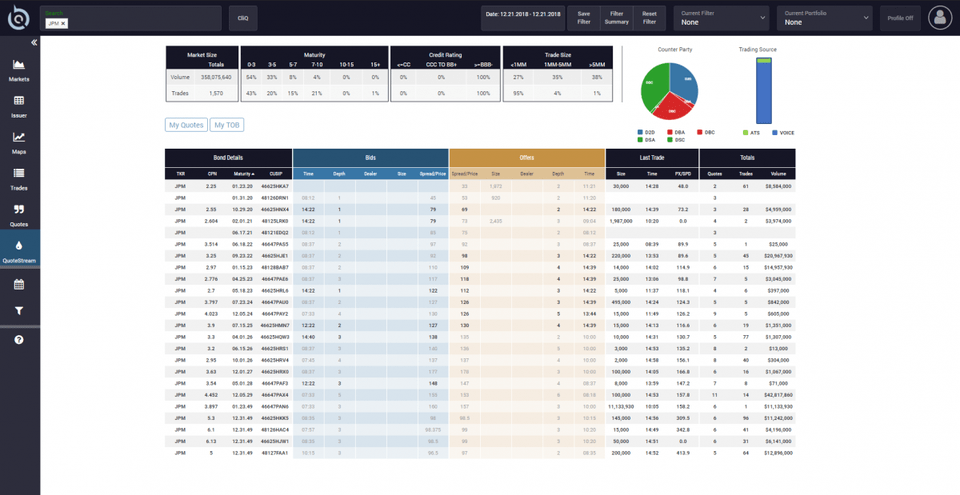Image resolution: width=960 pixels, height=495 pixels.
Task: Open Quotes from the sidebar
Action: [19, 216]
